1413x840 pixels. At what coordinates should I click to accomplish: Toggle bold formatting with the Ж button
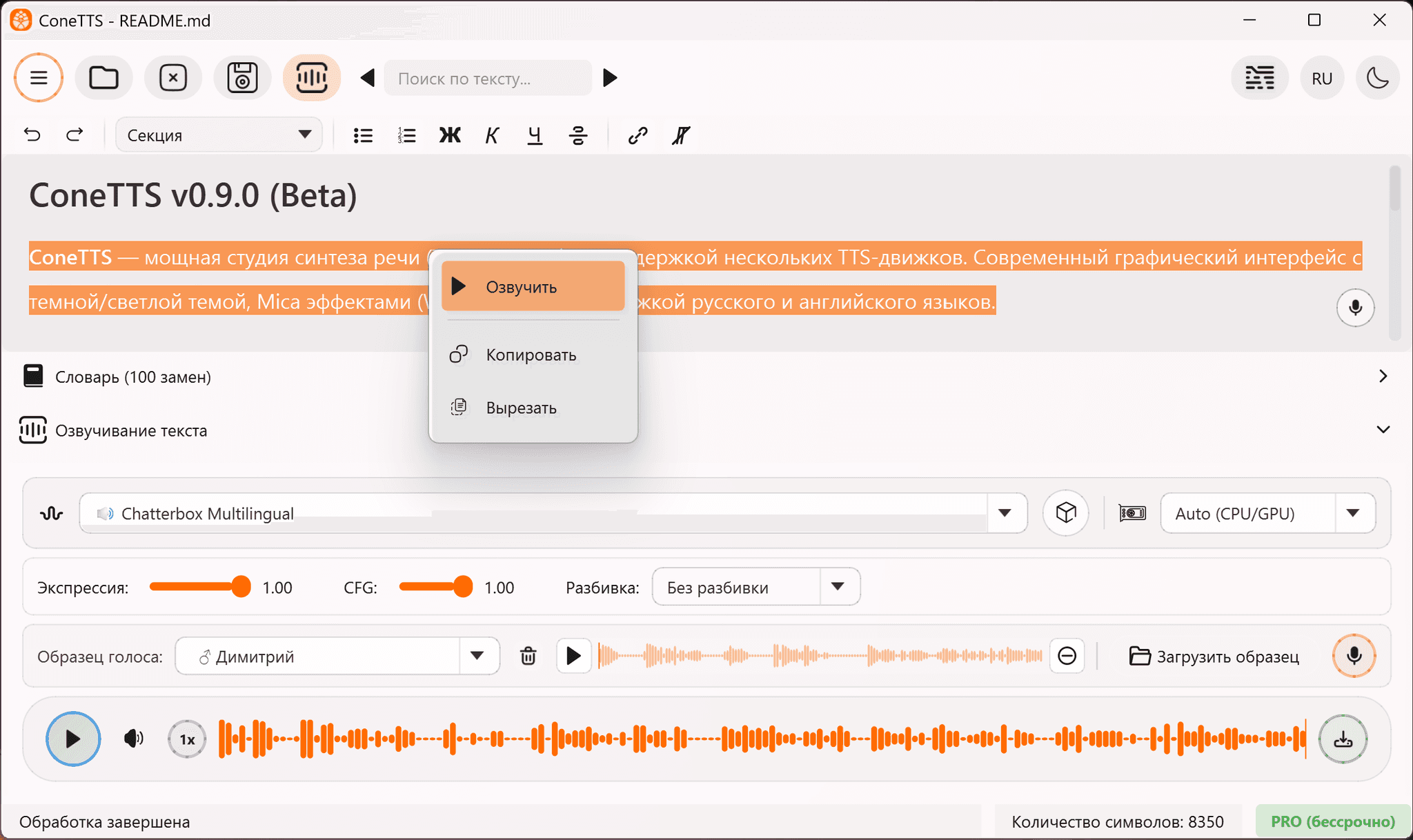[x=449, y=134]
